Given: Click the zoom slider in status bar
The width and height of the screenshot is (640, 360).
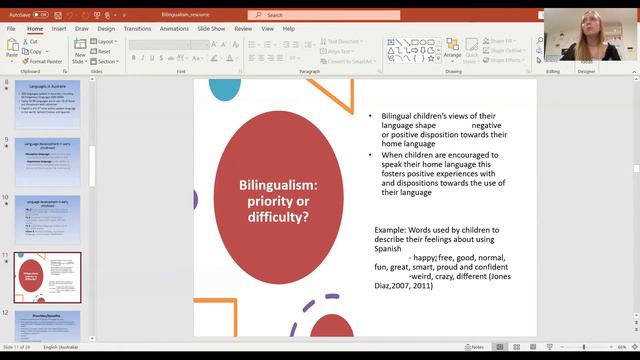Looking at the screenshot, I should click(x=587, y=347).
